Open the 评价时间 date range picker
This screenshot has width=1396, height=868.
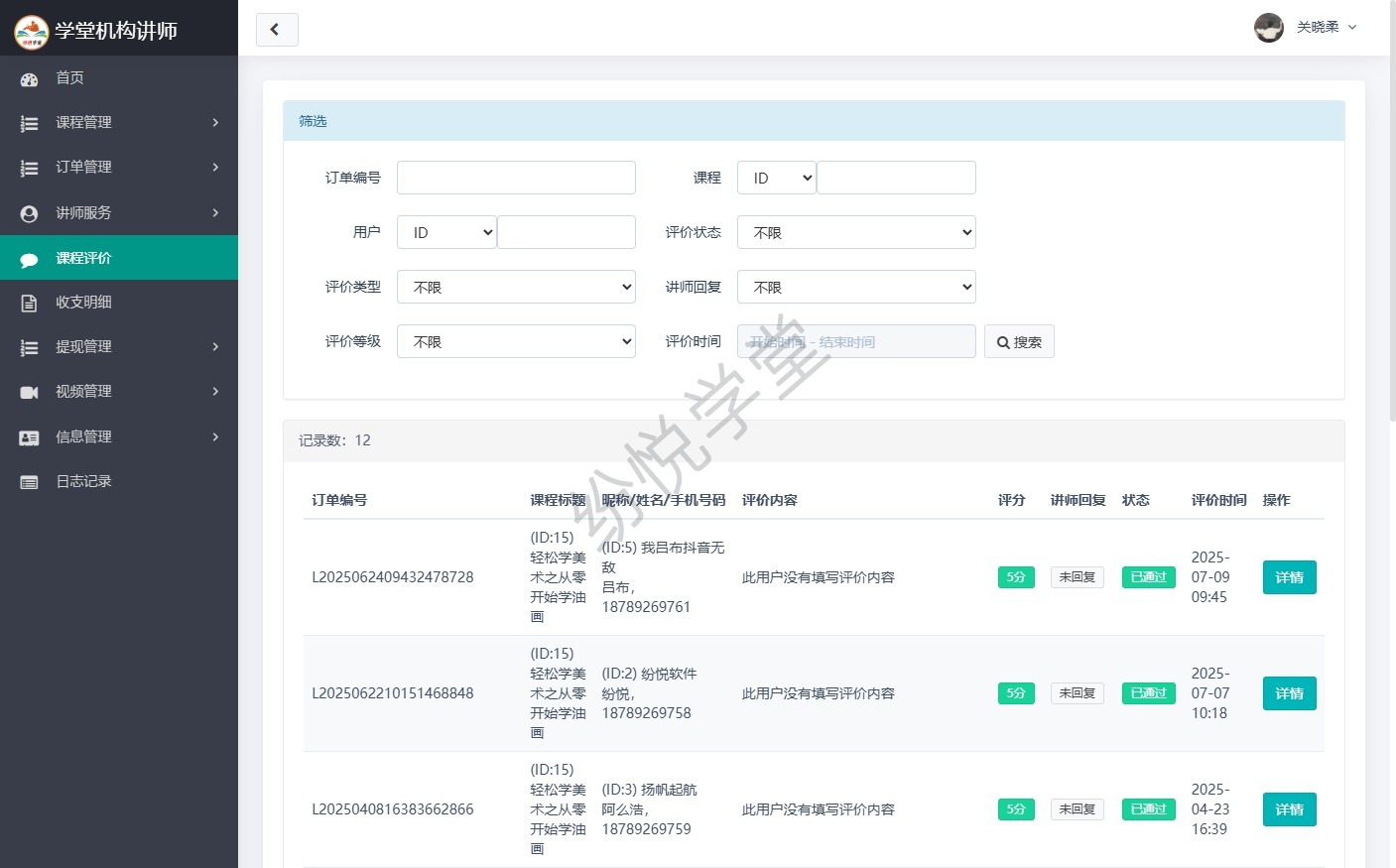(x=856, y=342)
